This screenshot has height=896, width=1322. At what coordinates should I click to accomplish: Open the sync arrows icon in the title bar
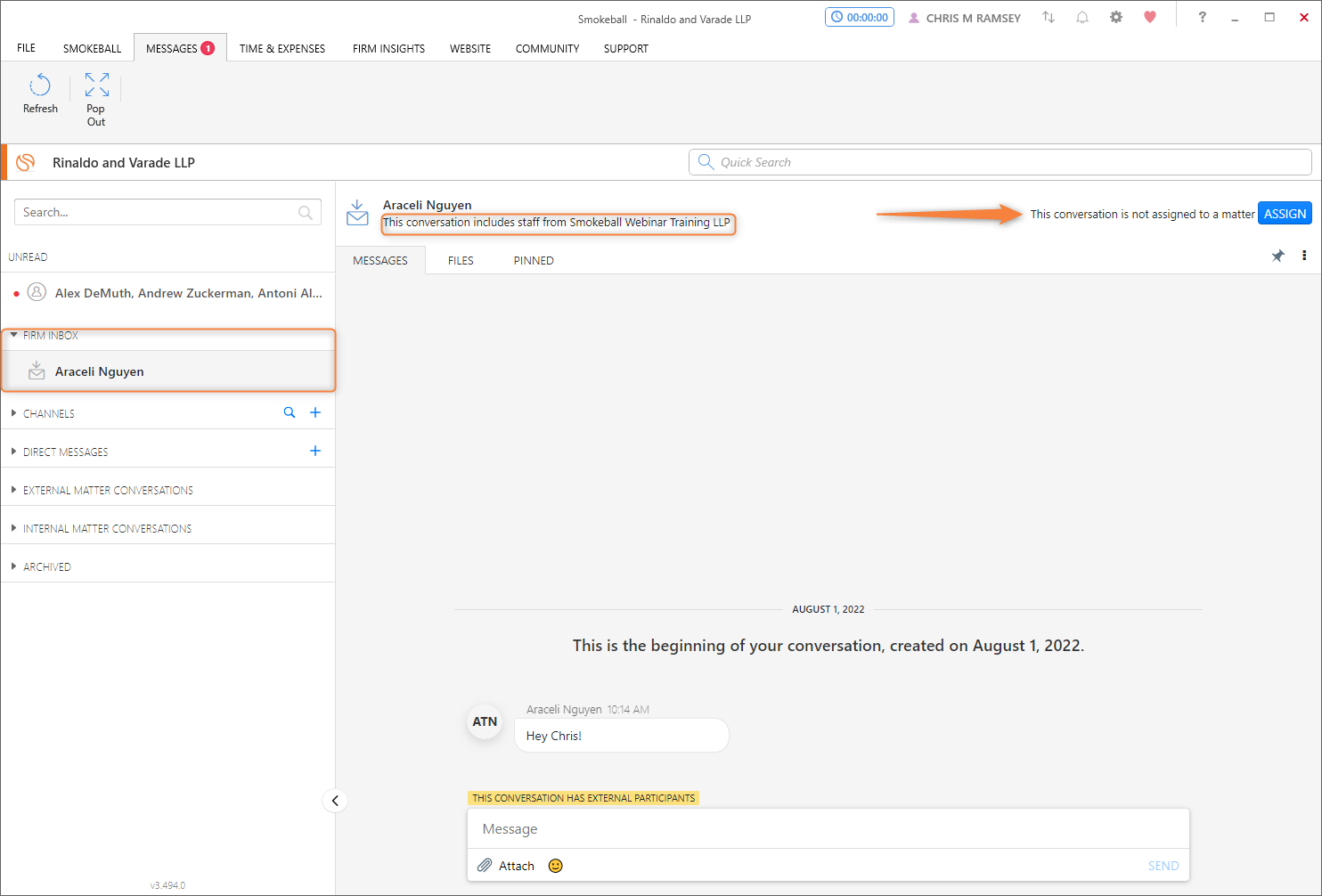[1049, 18]
